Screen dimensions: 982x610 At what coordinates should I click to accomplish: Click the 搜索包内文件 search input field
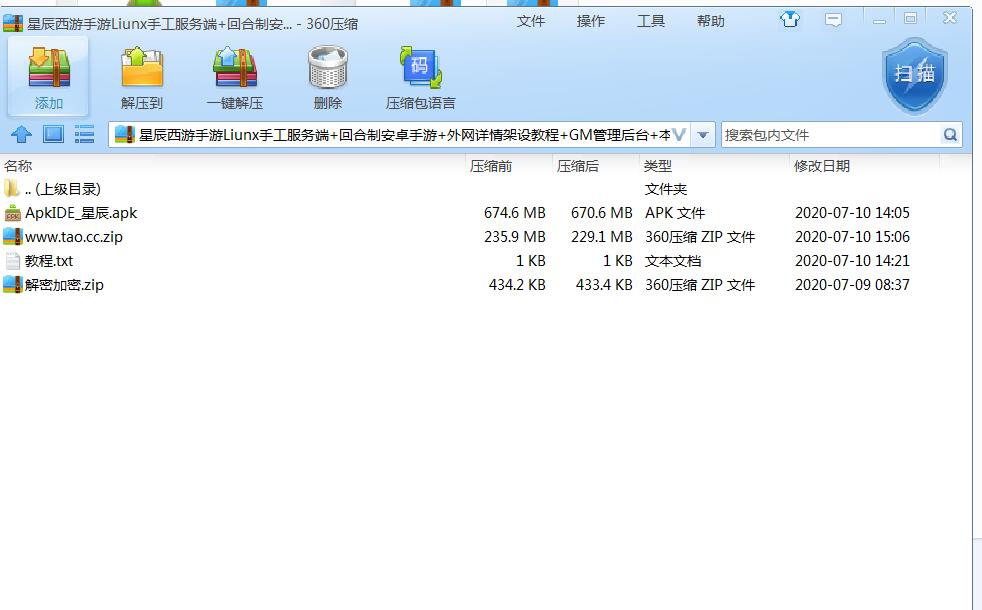828,135
